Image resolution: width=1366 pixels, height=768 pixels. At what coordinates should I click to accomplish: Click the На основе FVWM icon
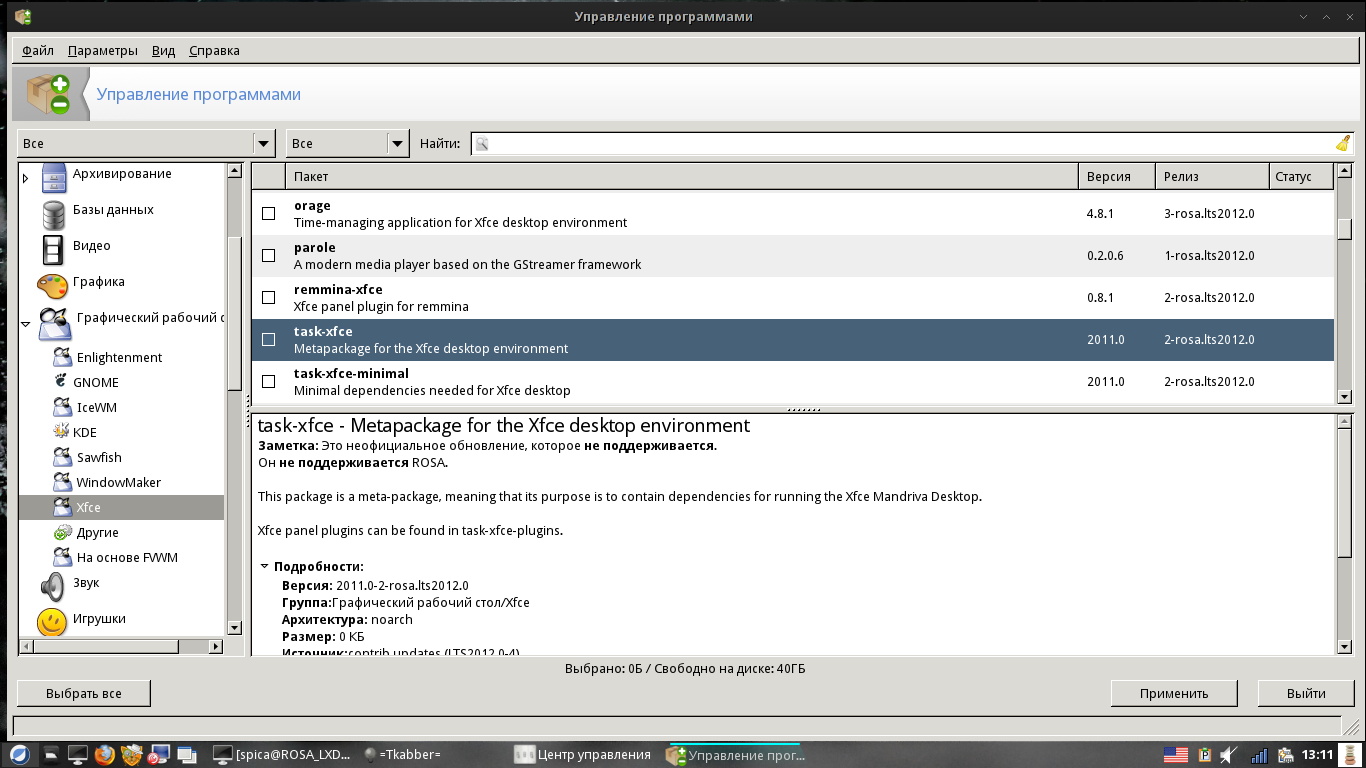coord(62,557)
